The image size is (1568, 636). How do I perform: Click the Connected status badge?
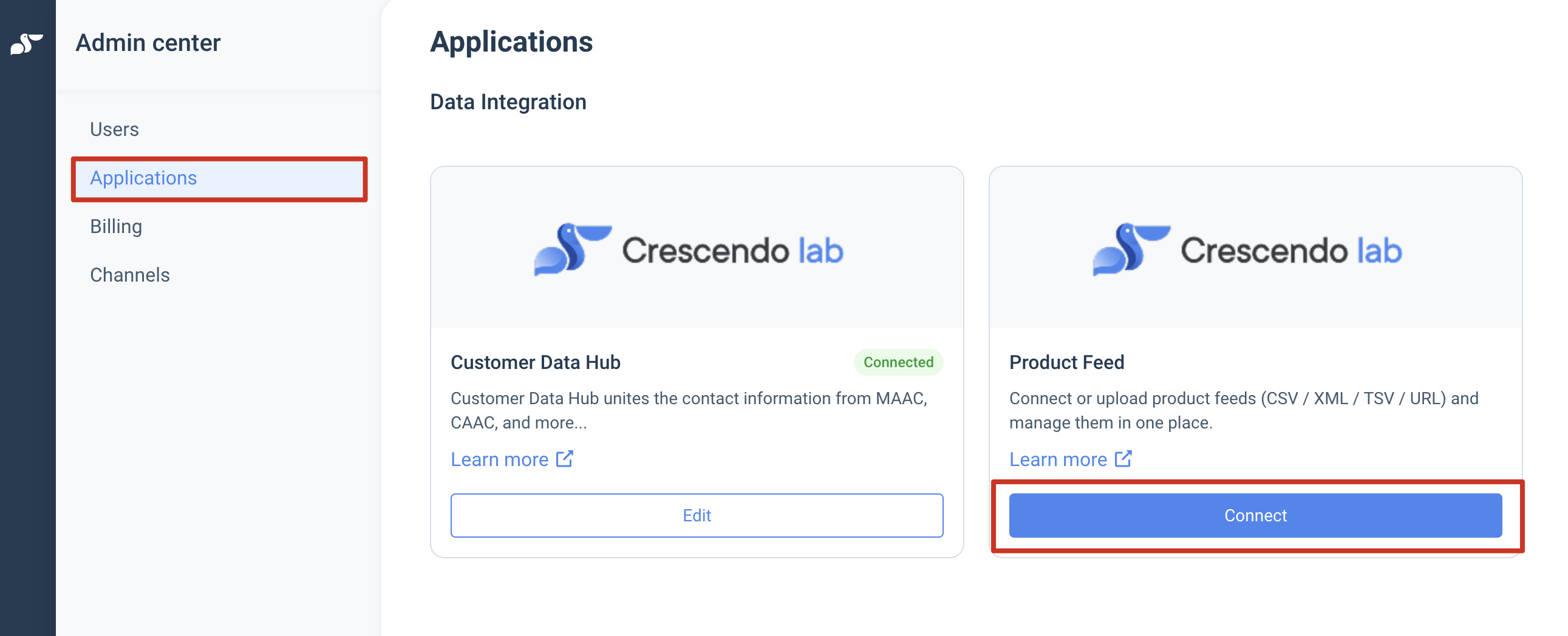[x=898, y=362]
